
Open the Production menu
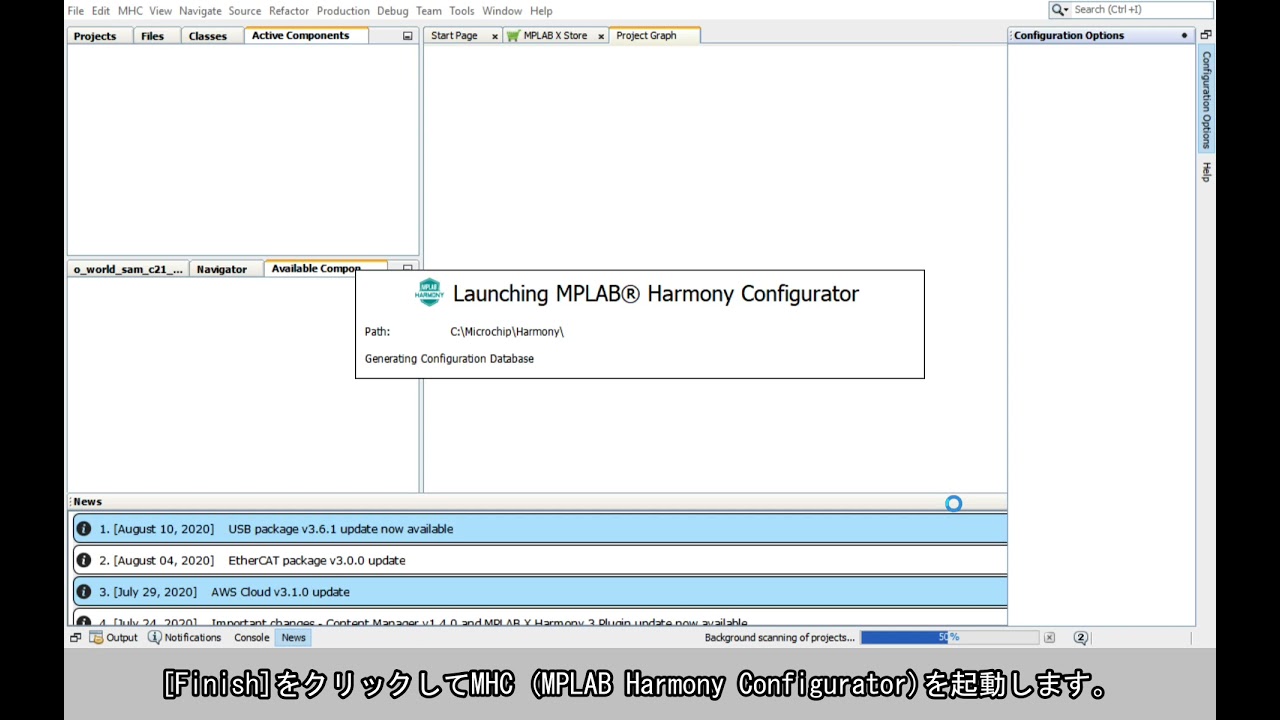tap(343, 11)
